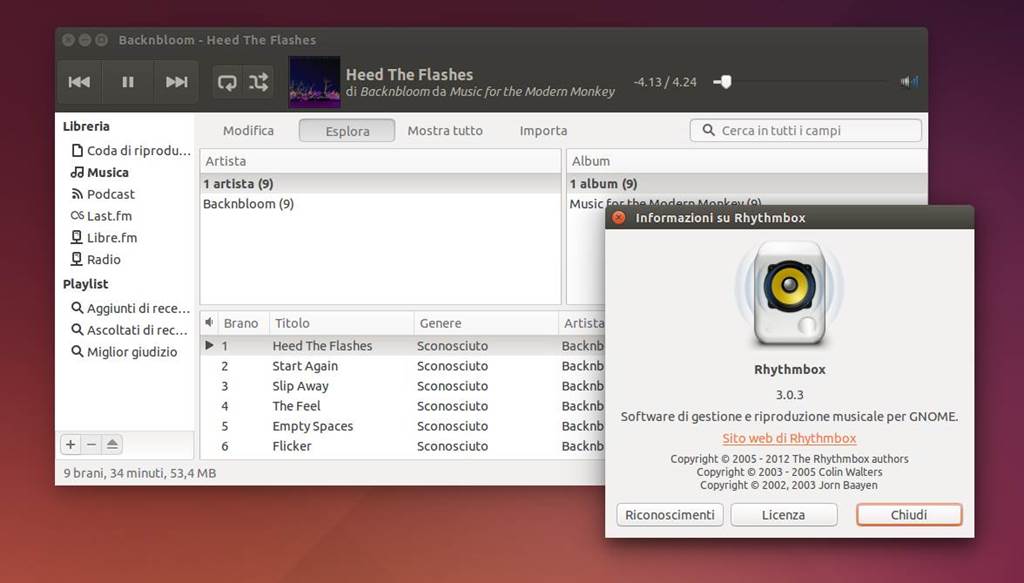Viewport: 1024px width, 583px height.
Task: Click the Riconoscimenti button
Action: point(670,515)
